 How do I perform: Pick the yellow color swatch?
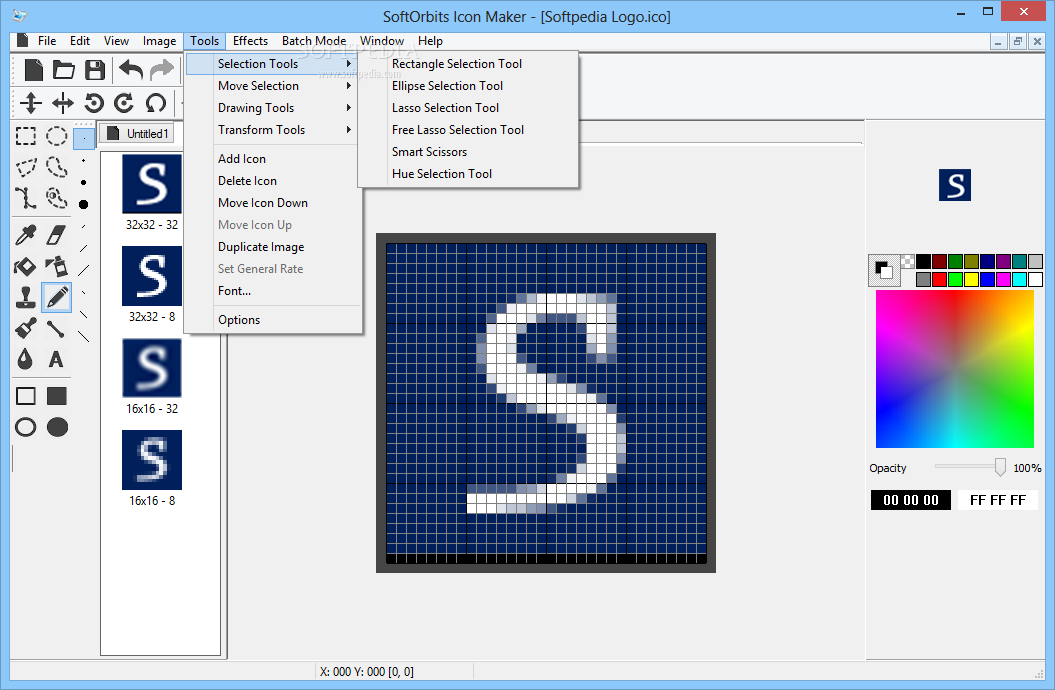(972, 279)
